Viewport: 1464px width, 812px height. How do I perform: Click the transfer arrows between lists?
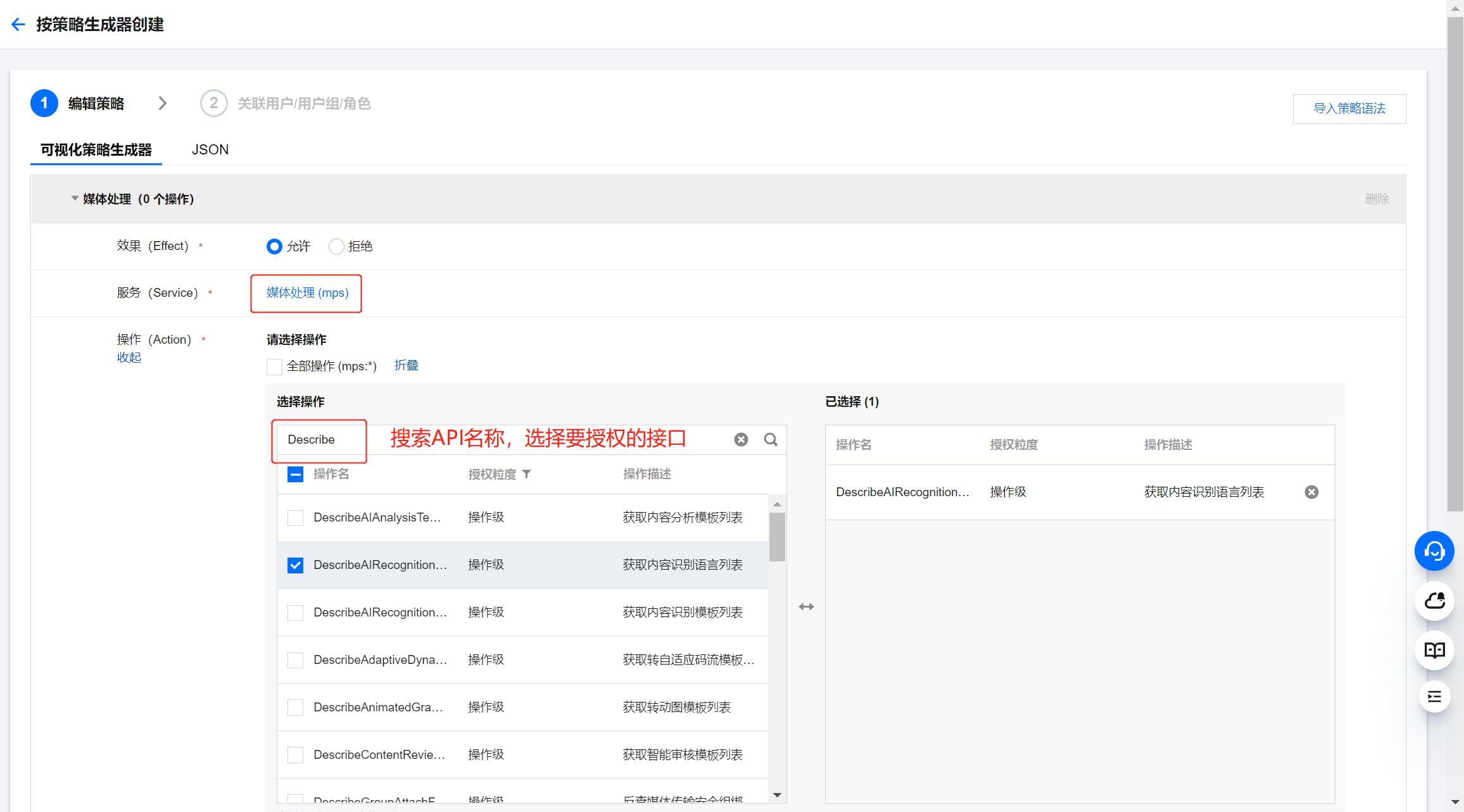(x=806, y=606)
